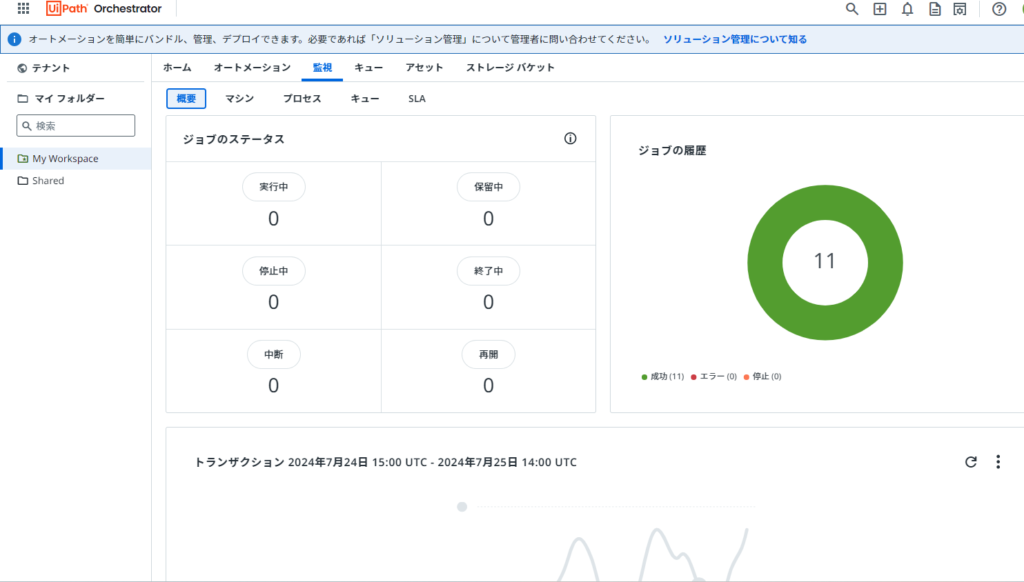Switch to the オートメーション tab
The image size is (1024, 582).
click(x=252, y=67)
